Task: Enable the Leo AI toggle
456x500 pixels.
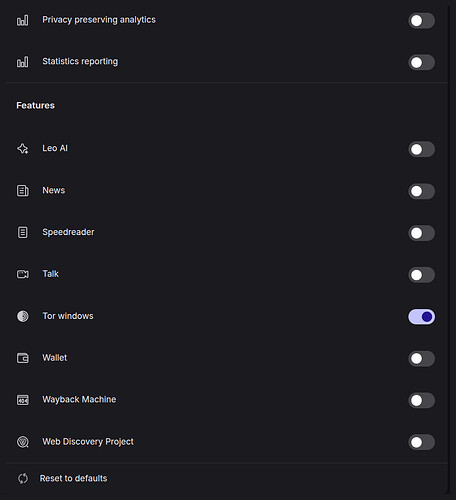Action: click(421, 149)
